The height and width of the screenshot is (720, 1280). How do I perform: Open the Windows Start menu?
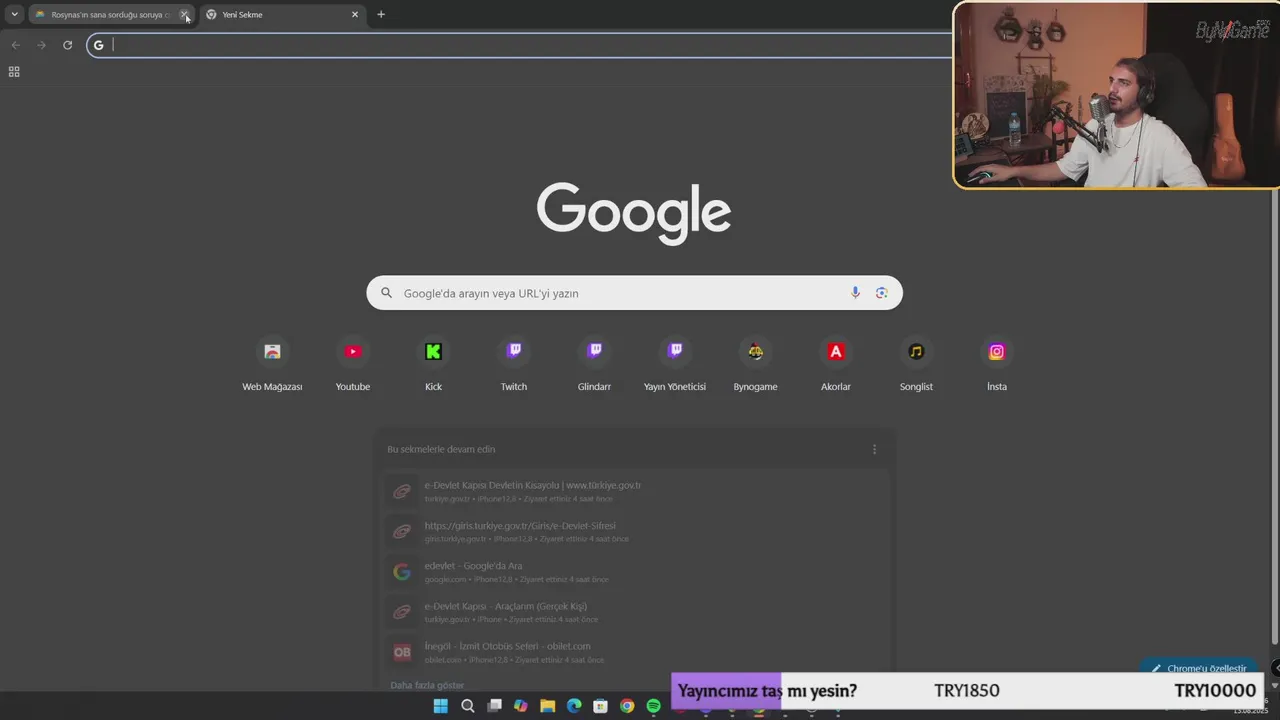point(440,706)
